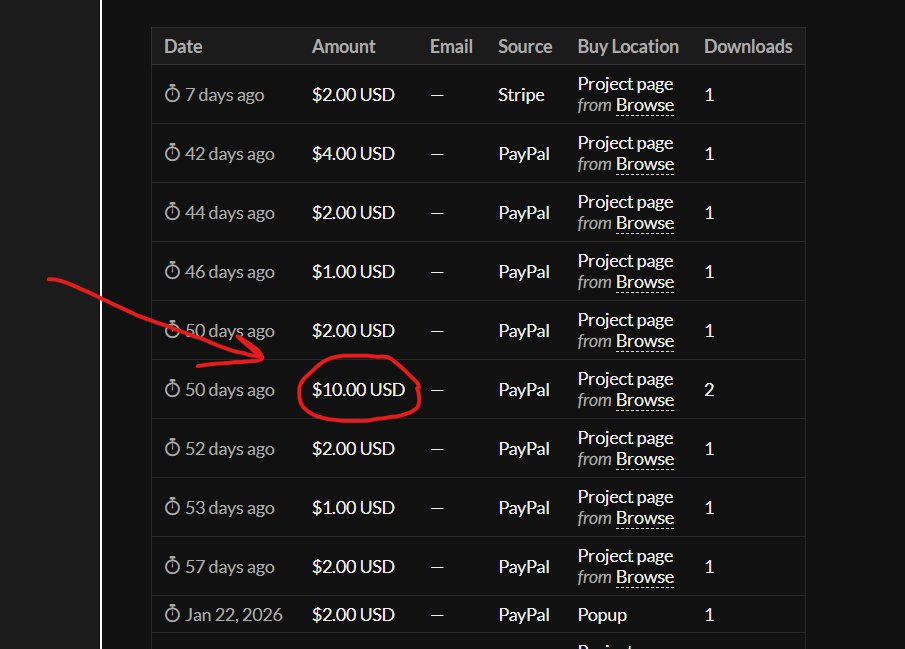The width and height of the screenshot is (905, 649).
Task: Select the '46 days ago' date text
Action: (x=230, y=271)
